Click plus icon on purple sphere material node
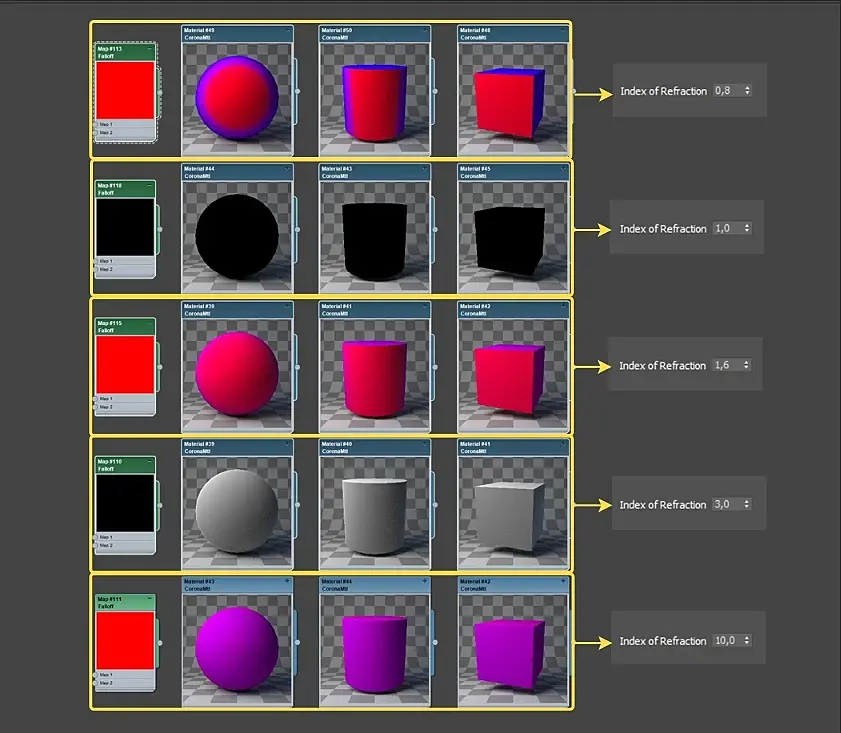Screen dimensions: 841x733 [x=287, y=581]
